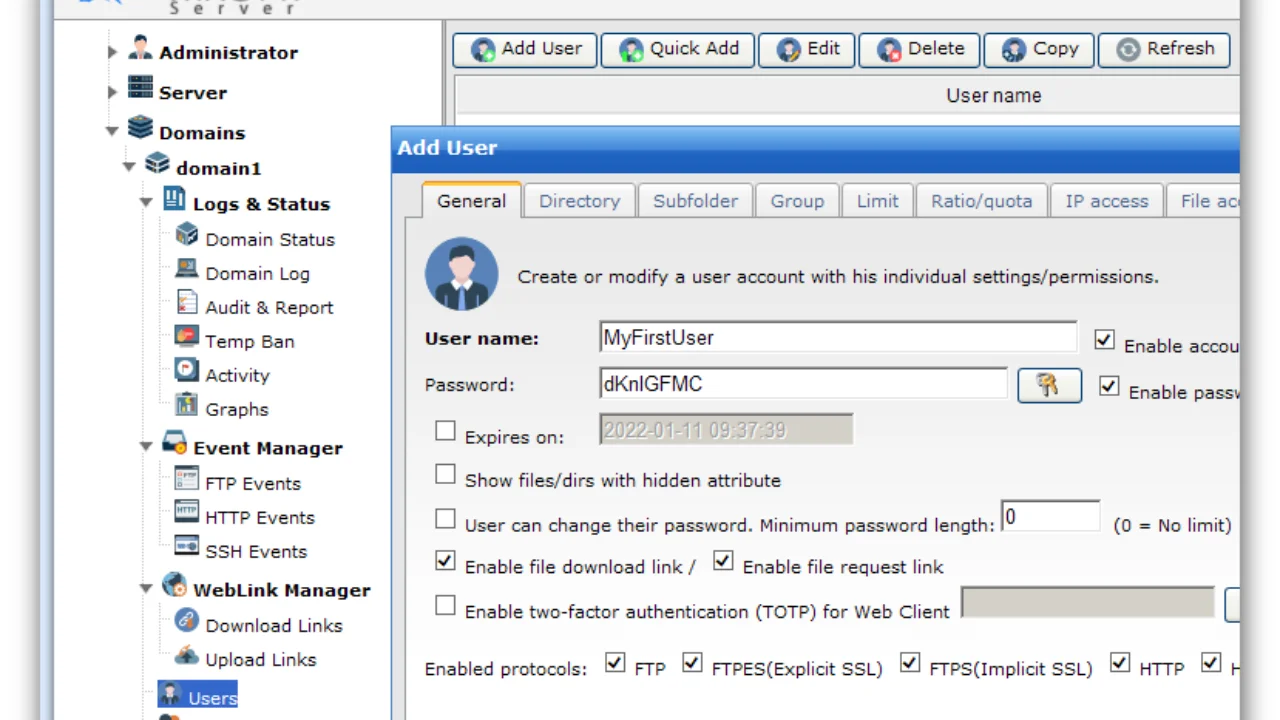Open the Limit tab
Viewport: 1280px width, 720px height.
[x=877, y=200]
